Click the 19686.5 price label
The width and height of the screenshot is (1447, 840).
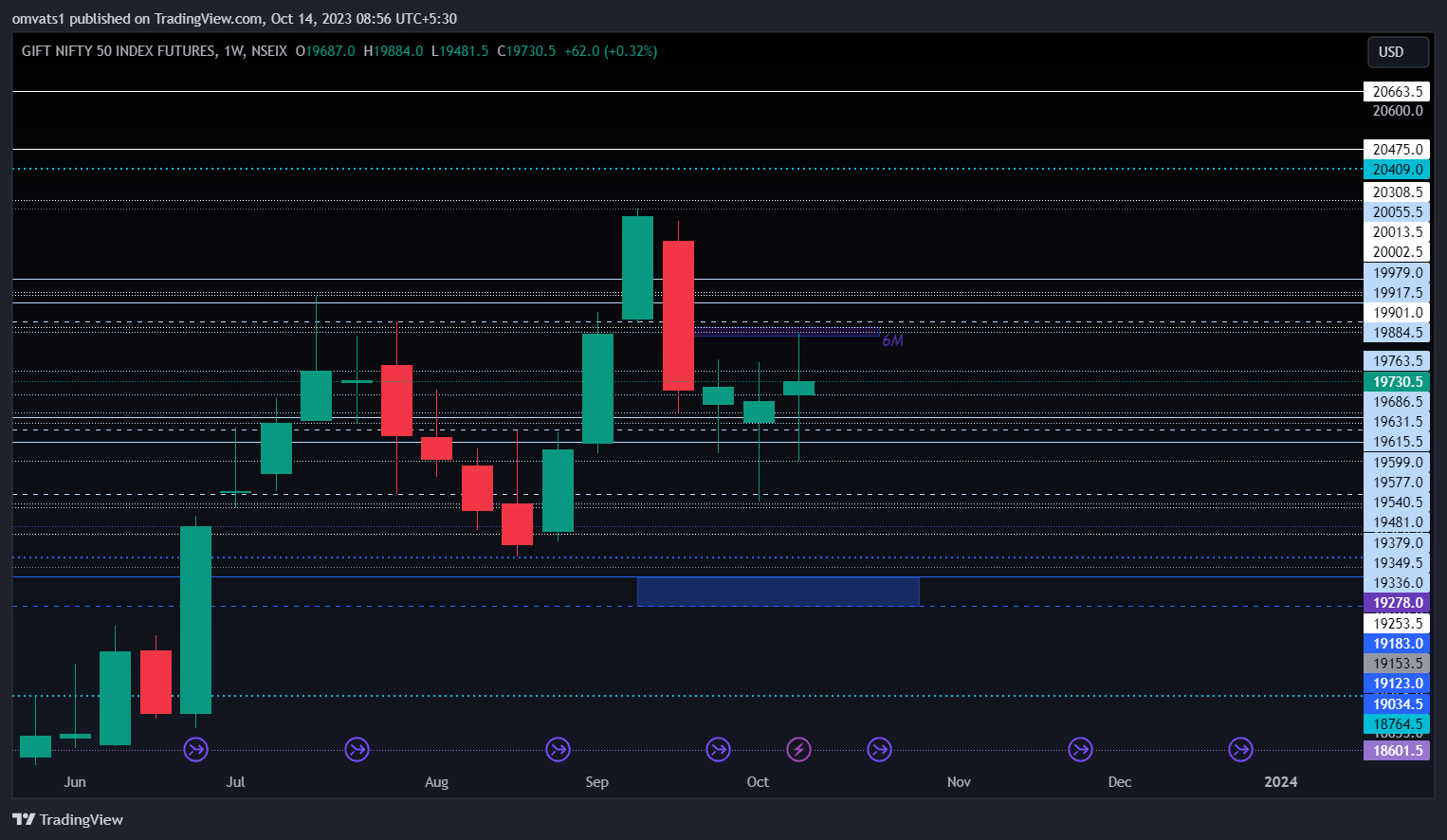pyautogui.click(x=1397, y=402)
